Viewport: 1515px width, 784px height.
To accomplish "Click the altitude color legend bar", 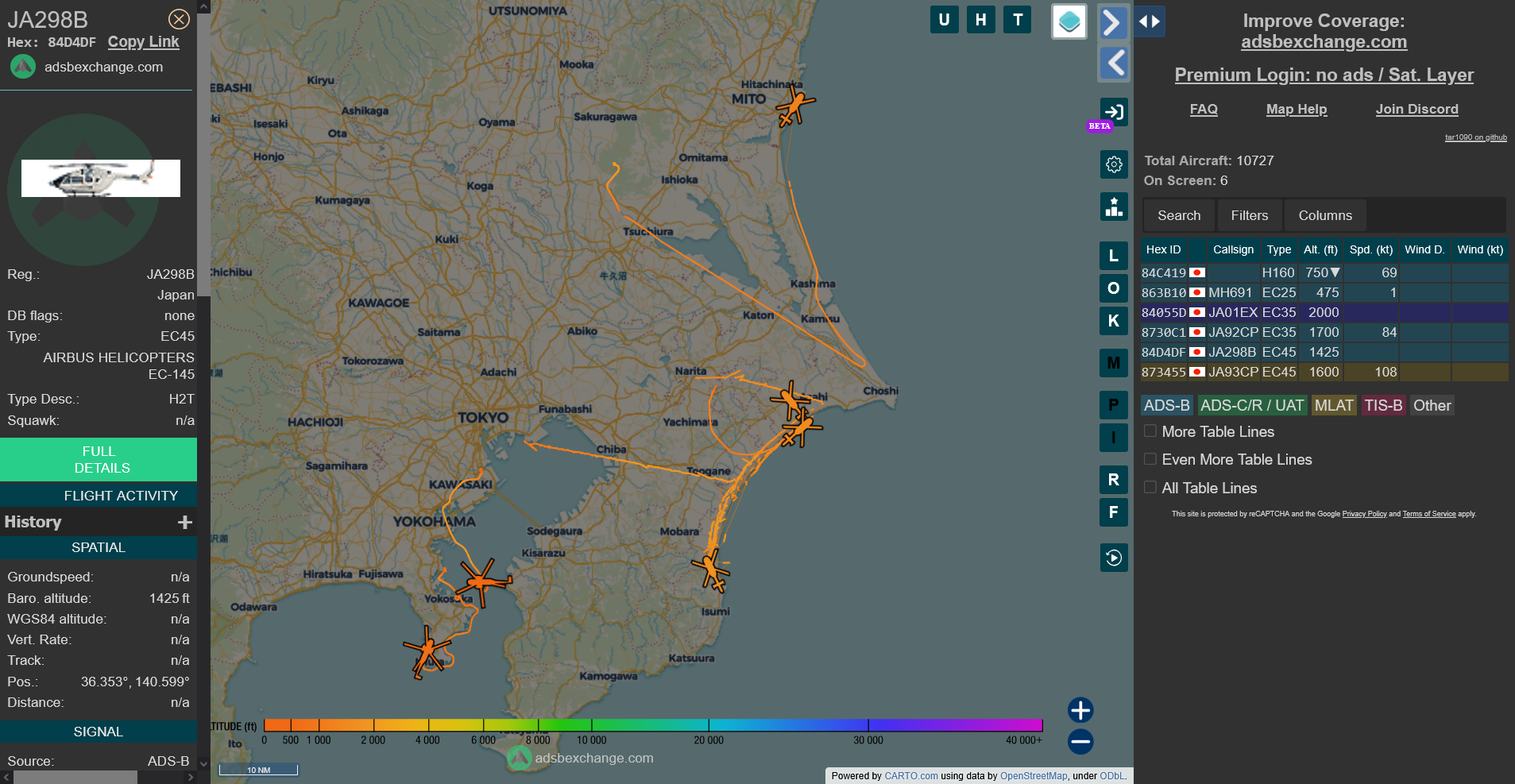I will [653, 724].
